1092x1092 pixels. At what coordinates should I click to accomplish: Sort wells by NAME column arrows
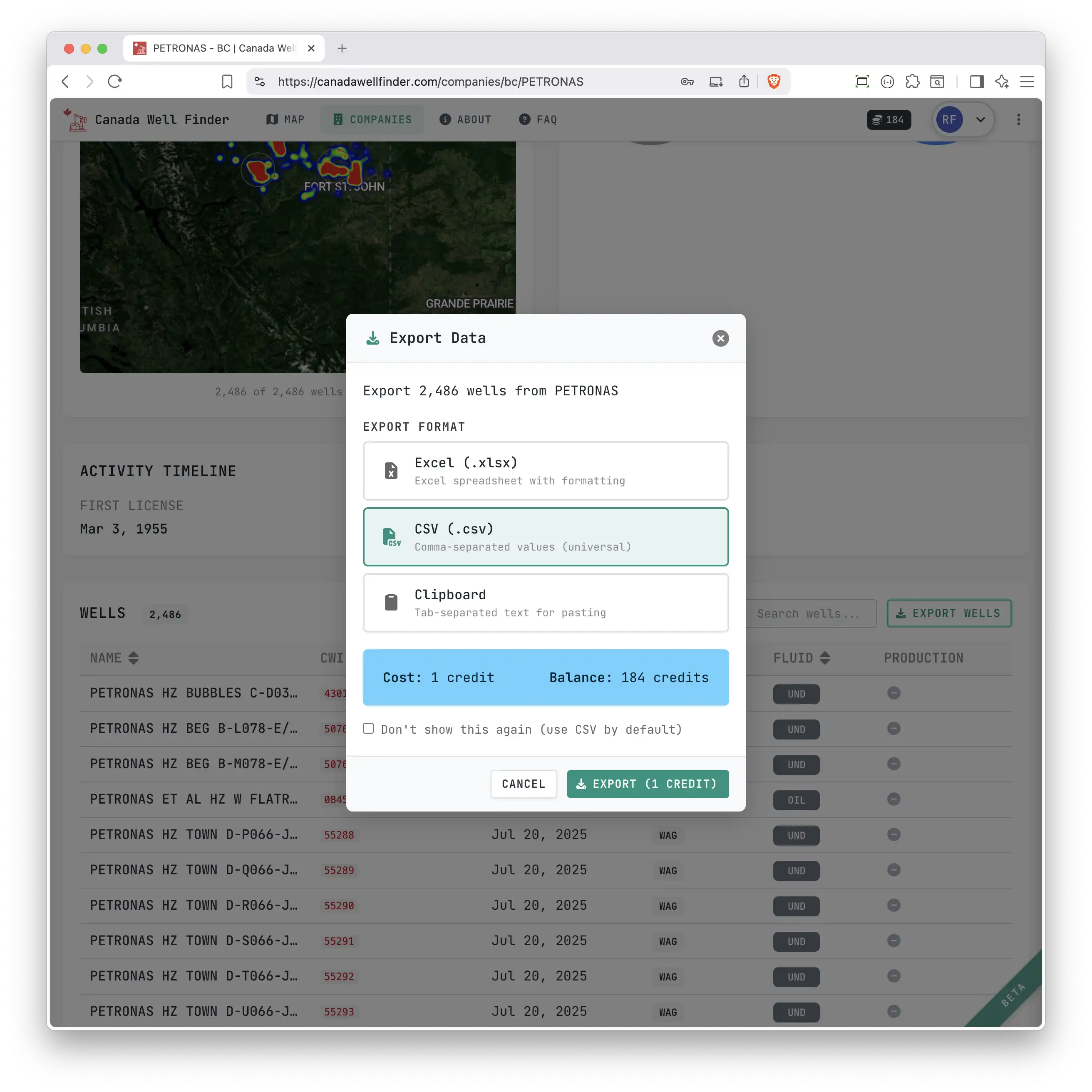point(134,658)
